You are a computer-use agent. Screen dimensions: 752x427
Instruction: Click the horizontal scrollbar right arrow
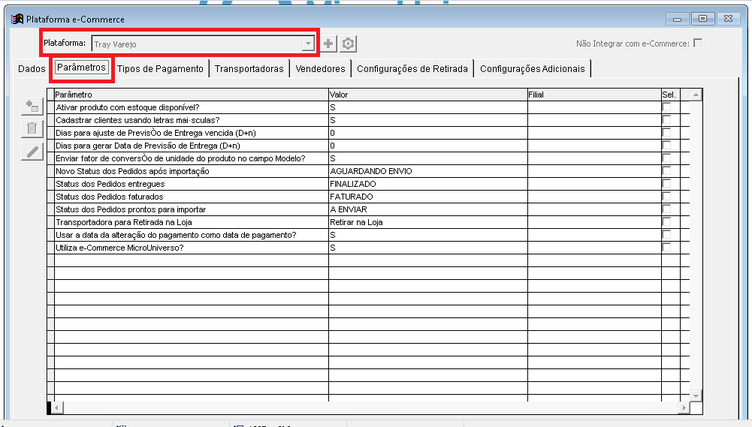click(x=683, y=408)
